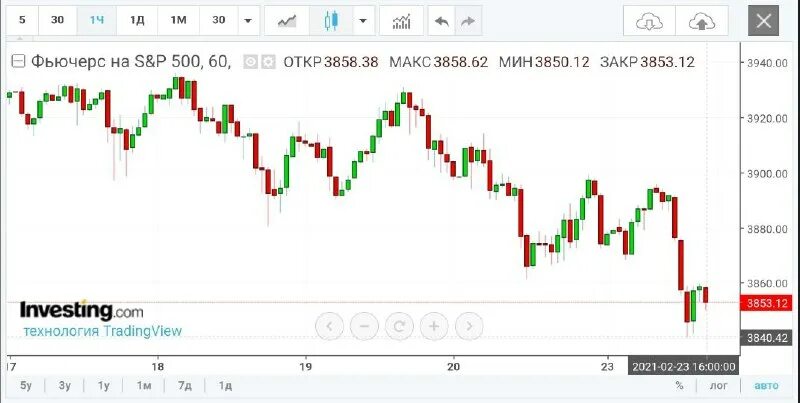Viewport: 800px width, 403px height.
Task: Click date label 18 on time axis
Action: [158, 366]
